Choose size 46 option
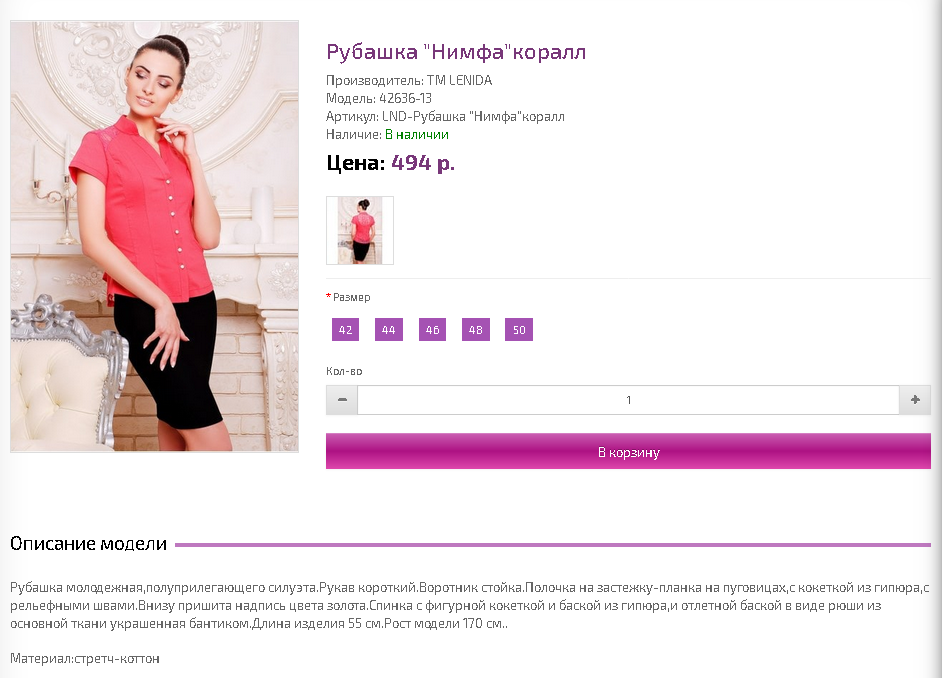This screenshot has height=678, width=942. point(433,330)
